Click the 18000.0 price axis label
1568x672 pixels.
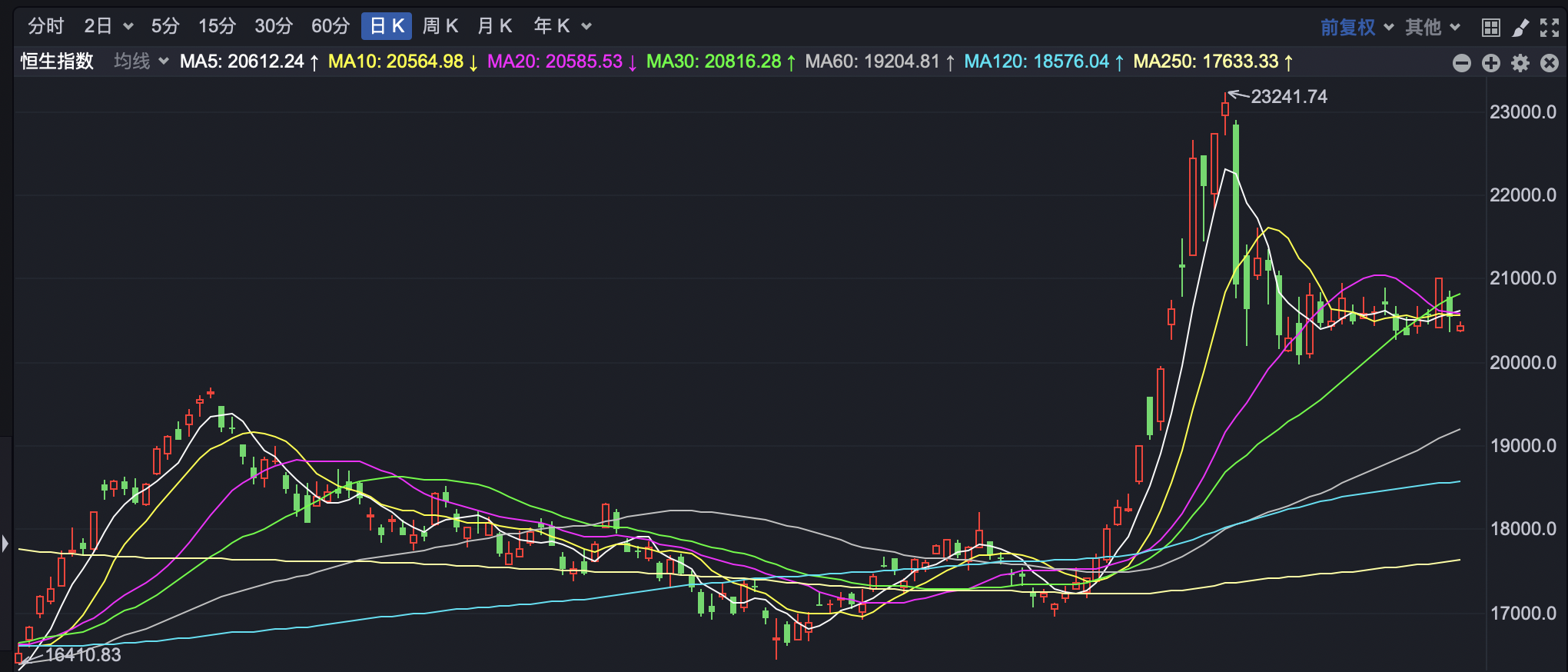[1523, 529]
